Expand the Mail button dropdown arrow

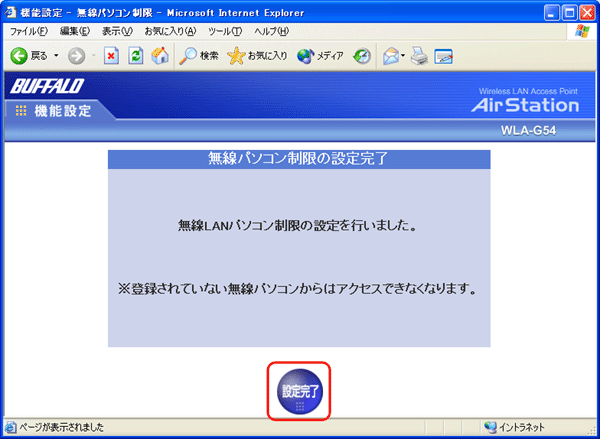click(x=407, y=56)
